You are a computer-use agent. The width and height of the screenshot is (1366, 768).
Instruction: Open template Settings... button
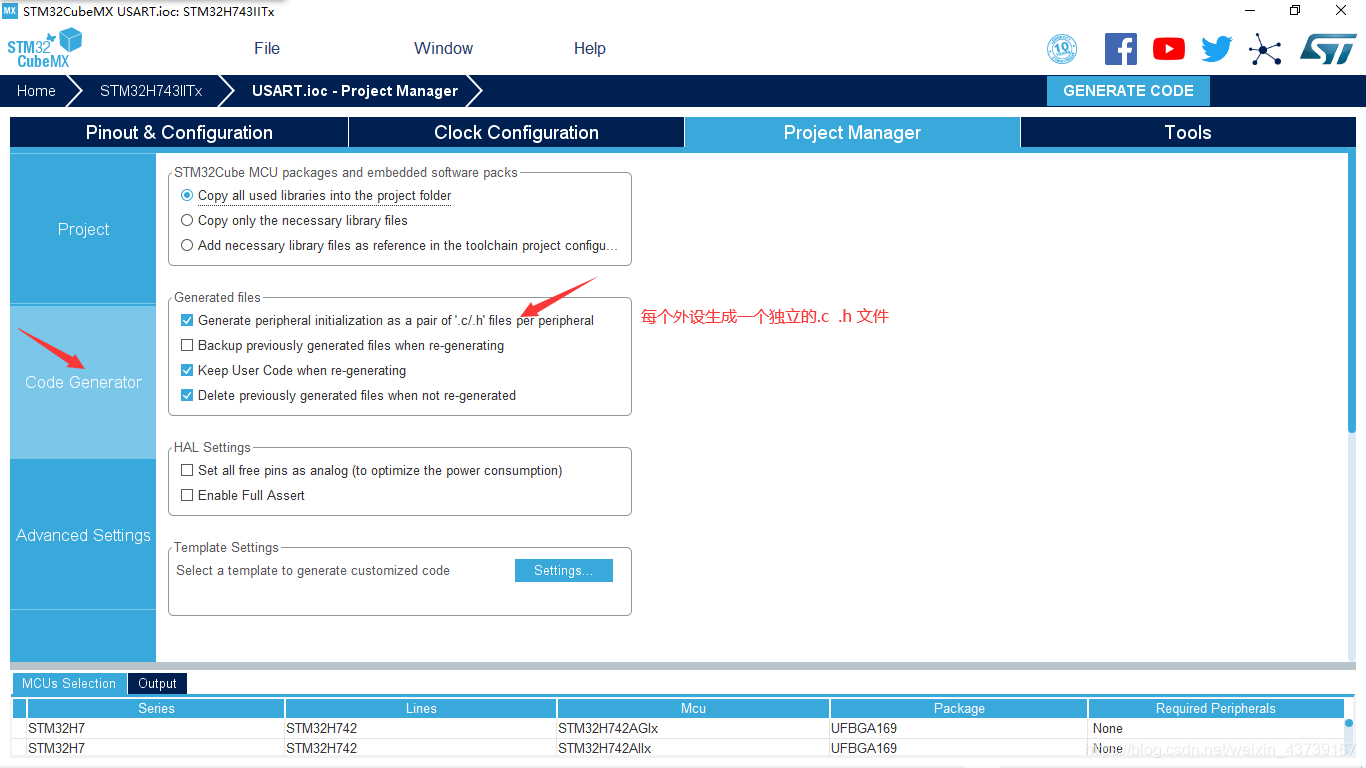pos(564,570)
